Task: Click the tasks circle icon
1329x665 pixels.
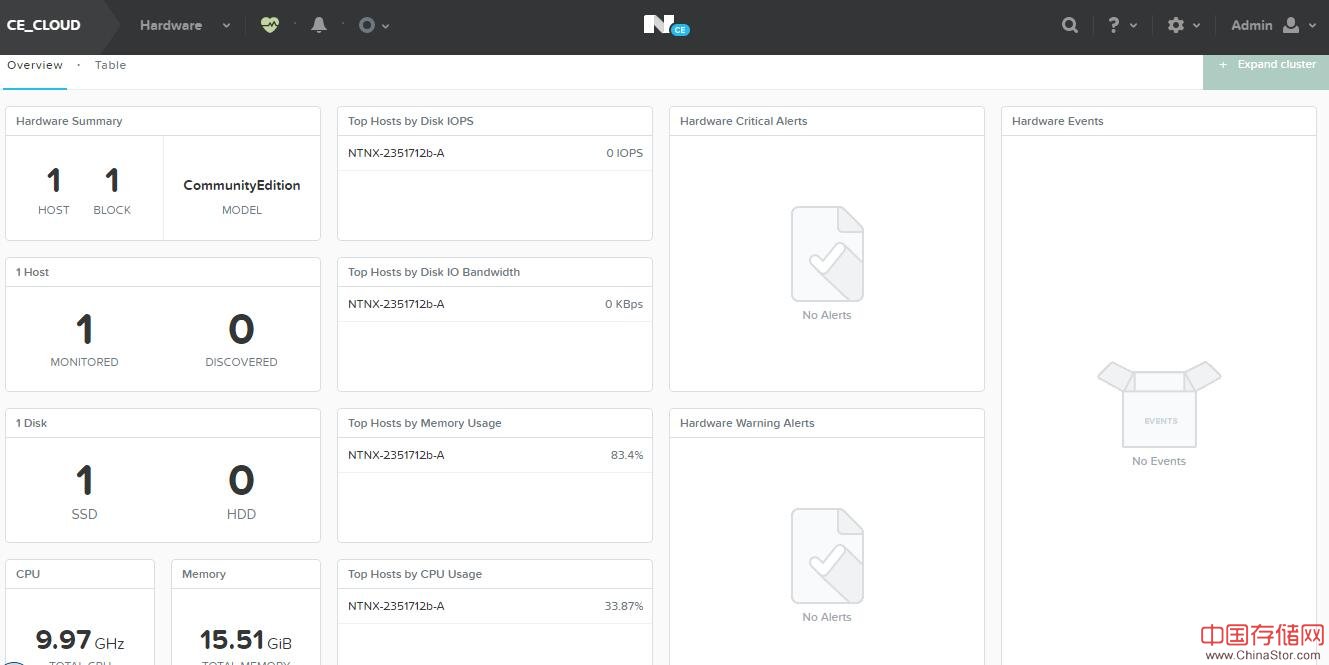Action: 367,25
